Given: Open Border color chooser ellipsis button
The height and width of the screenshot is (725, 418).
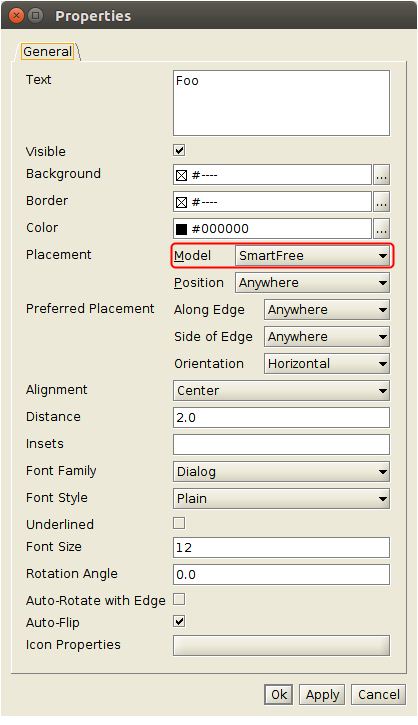Looking at the screenshot, I should (381, 202).
